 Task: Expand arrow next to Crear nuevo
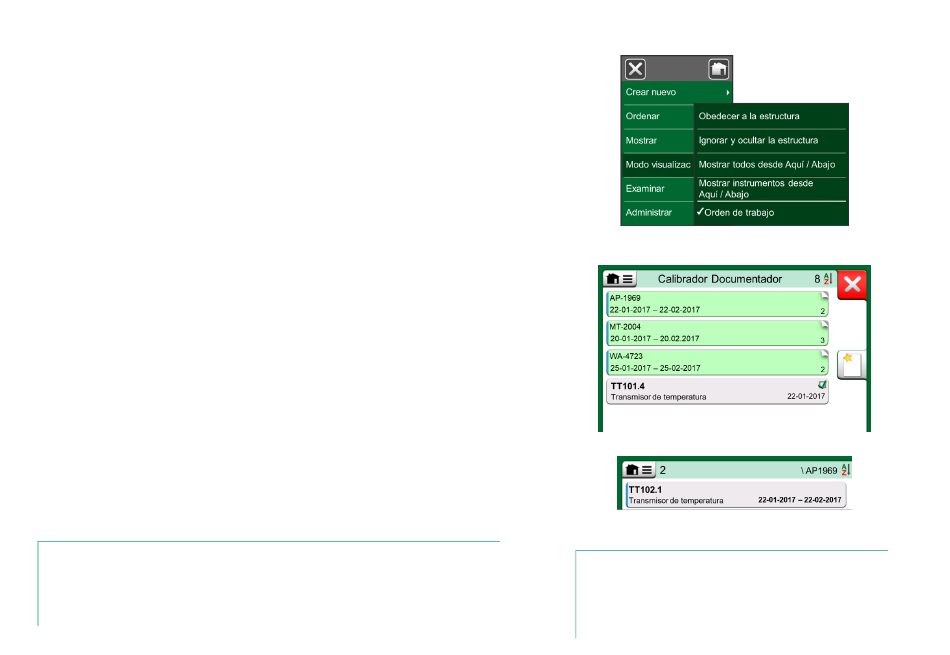[728, 93]
